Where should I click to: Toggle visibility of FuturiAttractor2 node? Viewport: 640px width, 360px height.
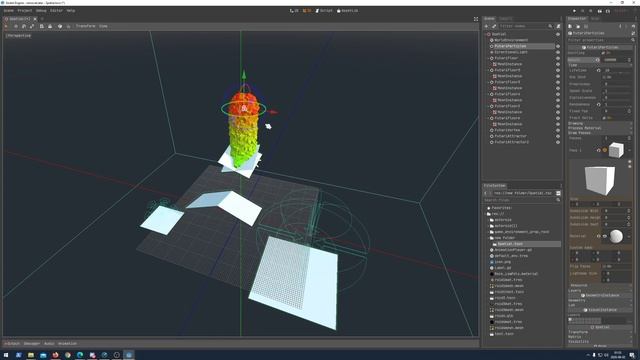[x=558, y=142]
